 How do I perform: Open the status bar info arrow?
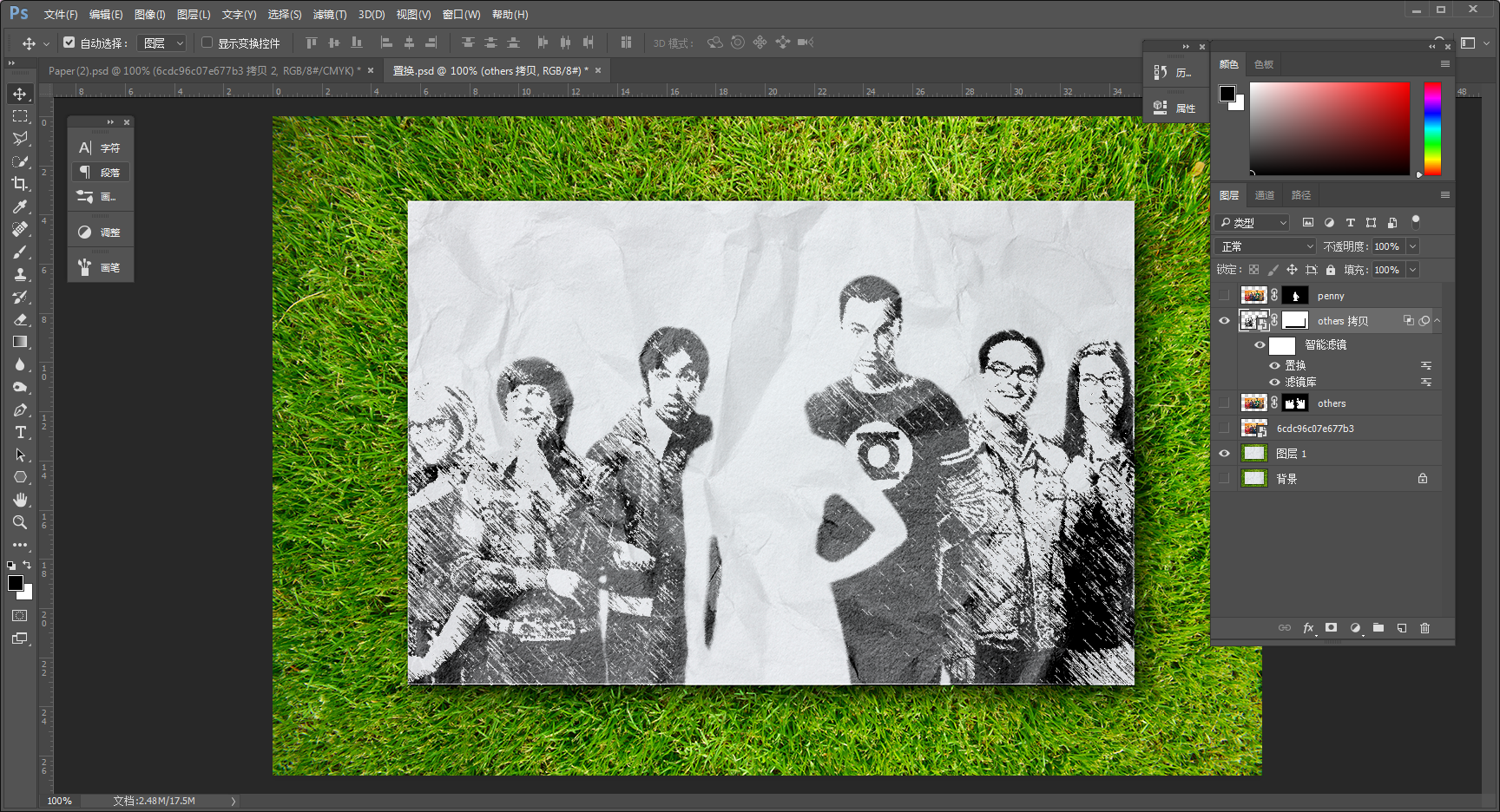pos(234,801)
